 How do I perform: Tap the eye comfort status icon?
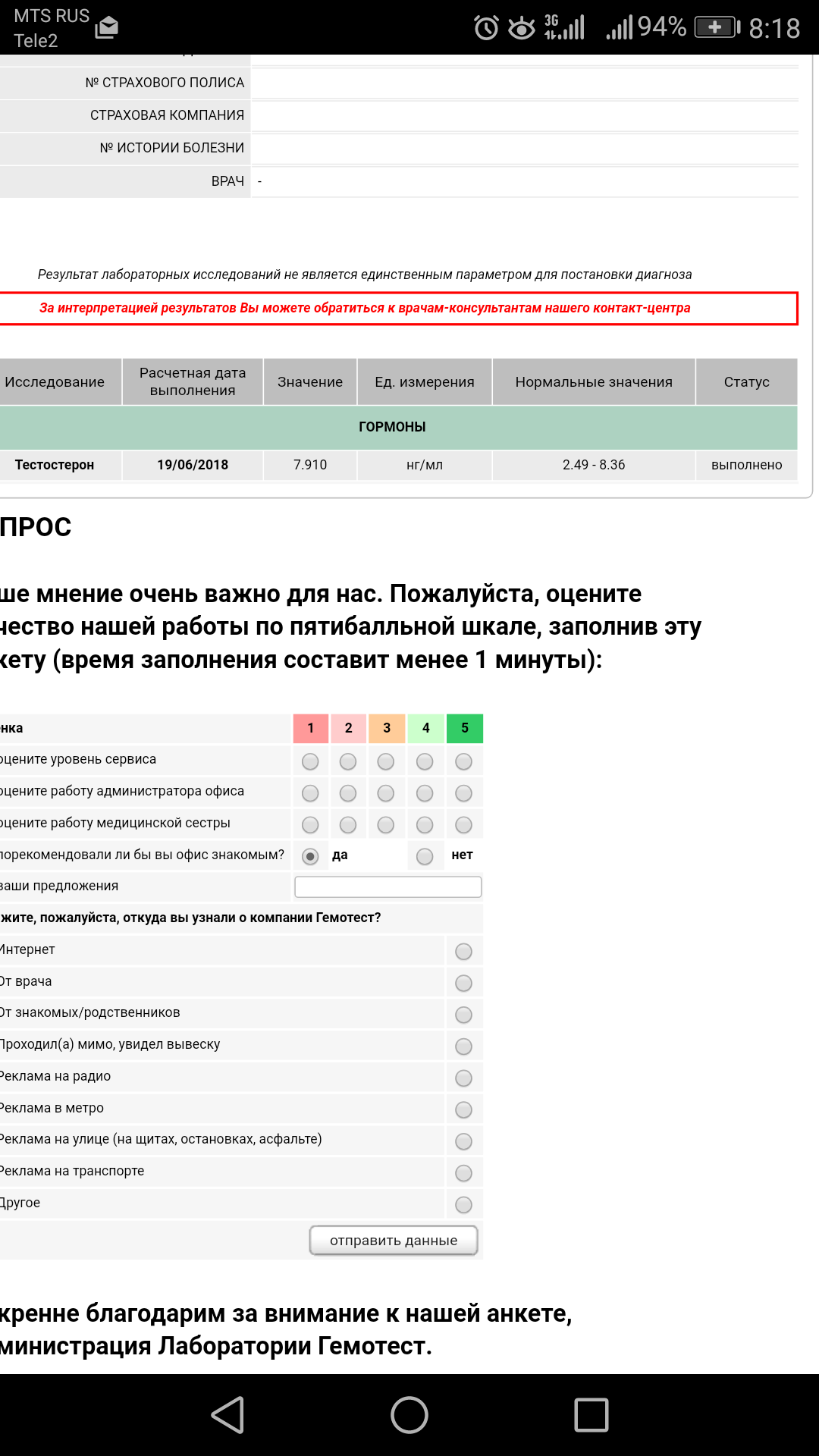tap(522, 28)
